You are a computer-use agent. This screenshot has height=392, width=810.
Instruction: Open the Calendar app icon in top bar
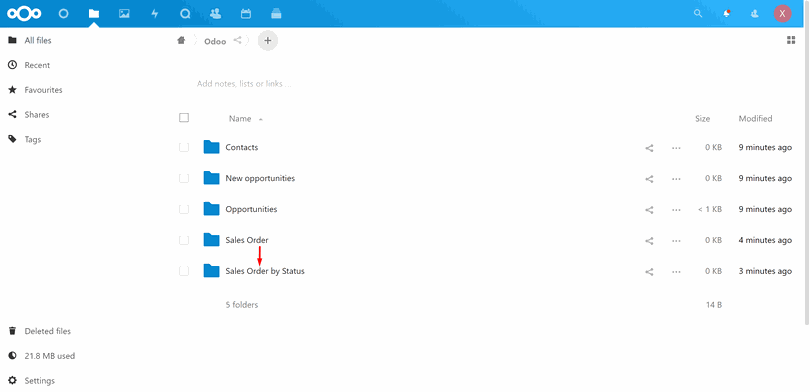246,14
